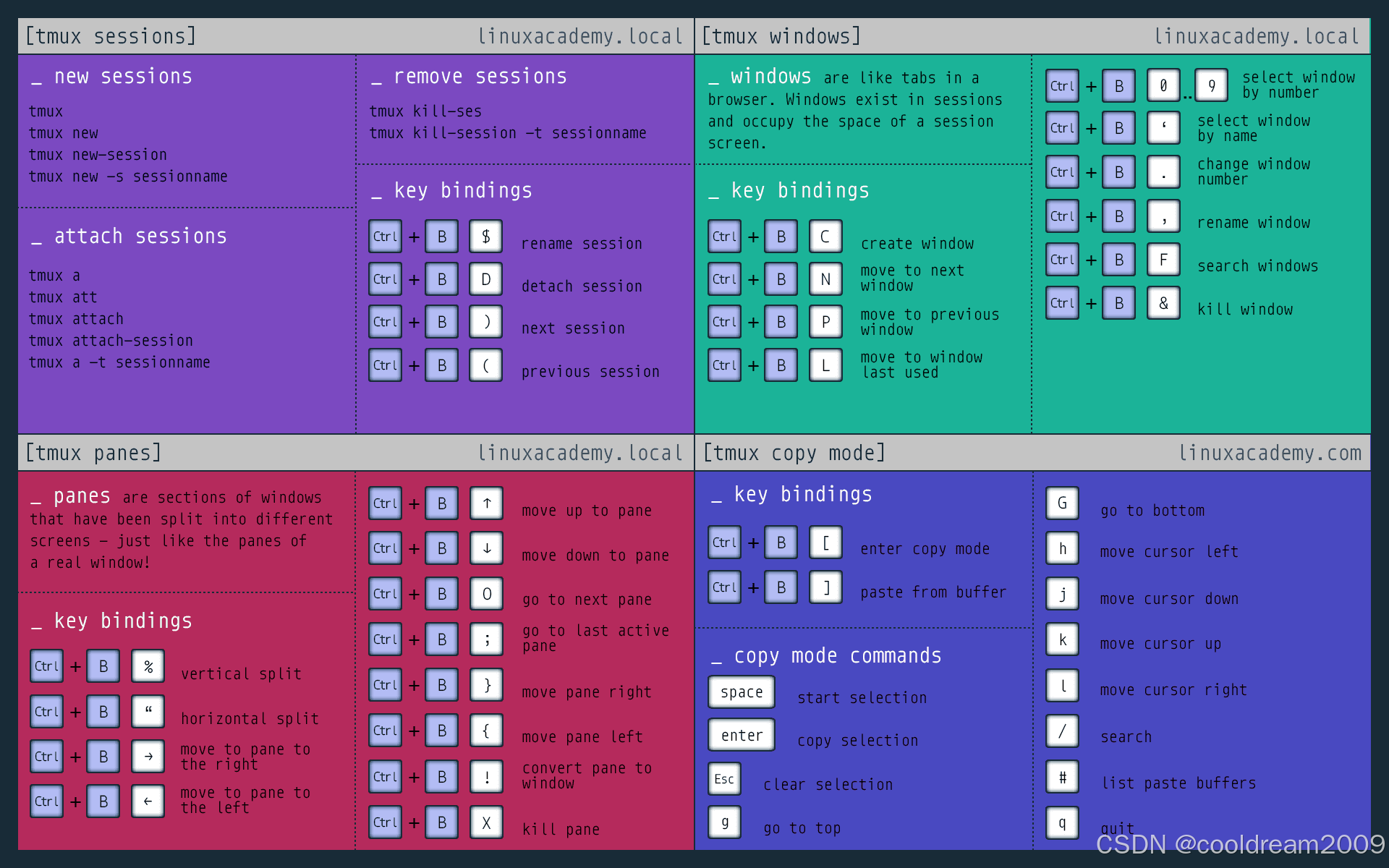Click the [tmux sessions] header title

click(x=111, y=36)
